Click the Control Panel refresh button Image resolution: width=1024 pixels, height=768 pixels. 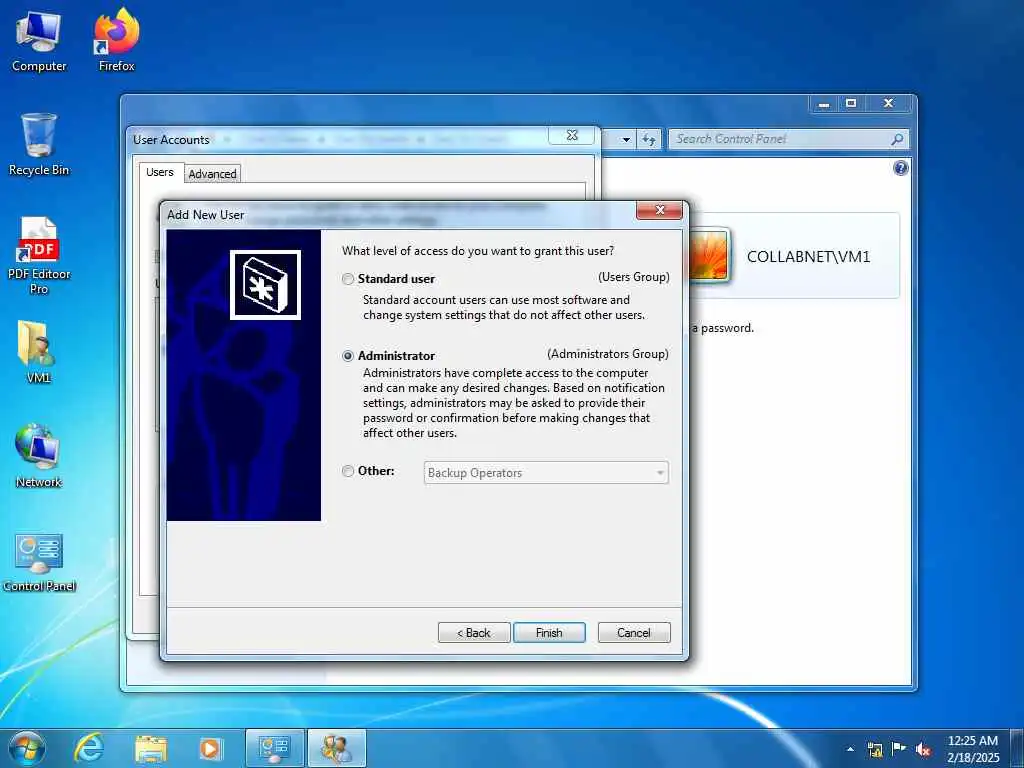pos(648,140)
